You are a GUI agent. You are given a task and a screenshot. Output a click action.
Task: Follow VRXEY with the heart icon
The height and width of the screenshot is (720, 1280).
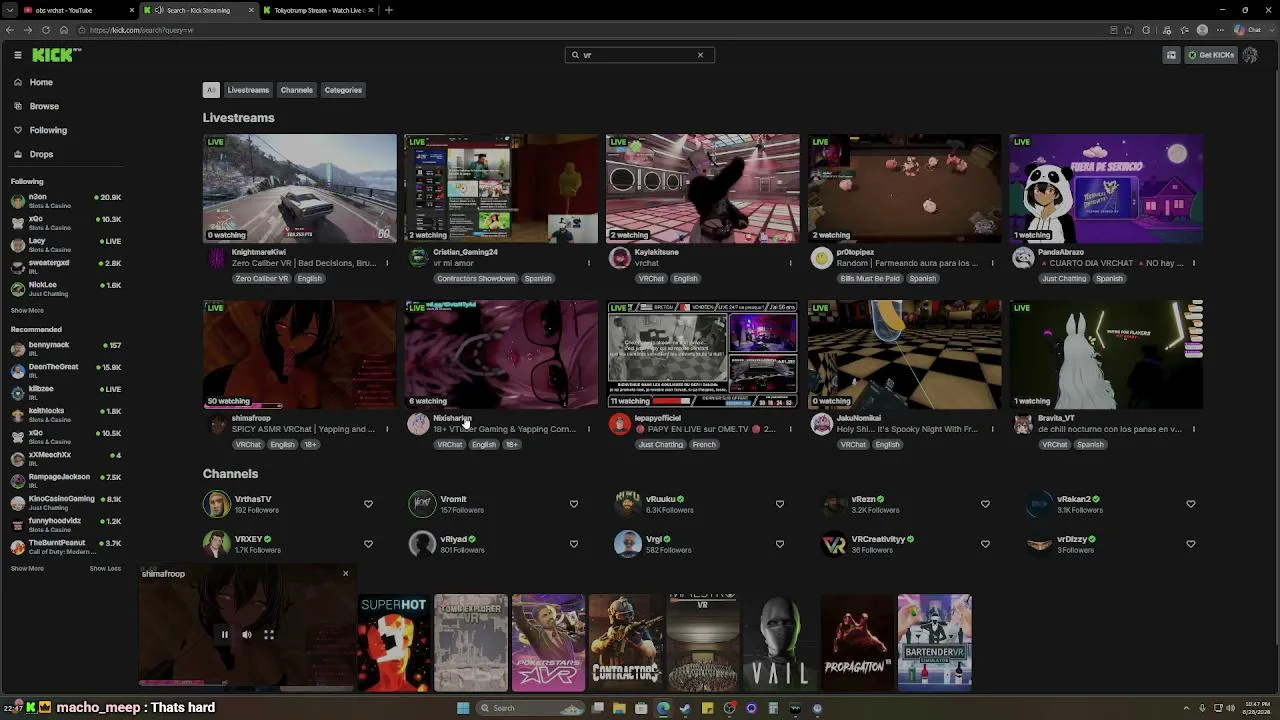pyautogui.click(x=368, y=544)
